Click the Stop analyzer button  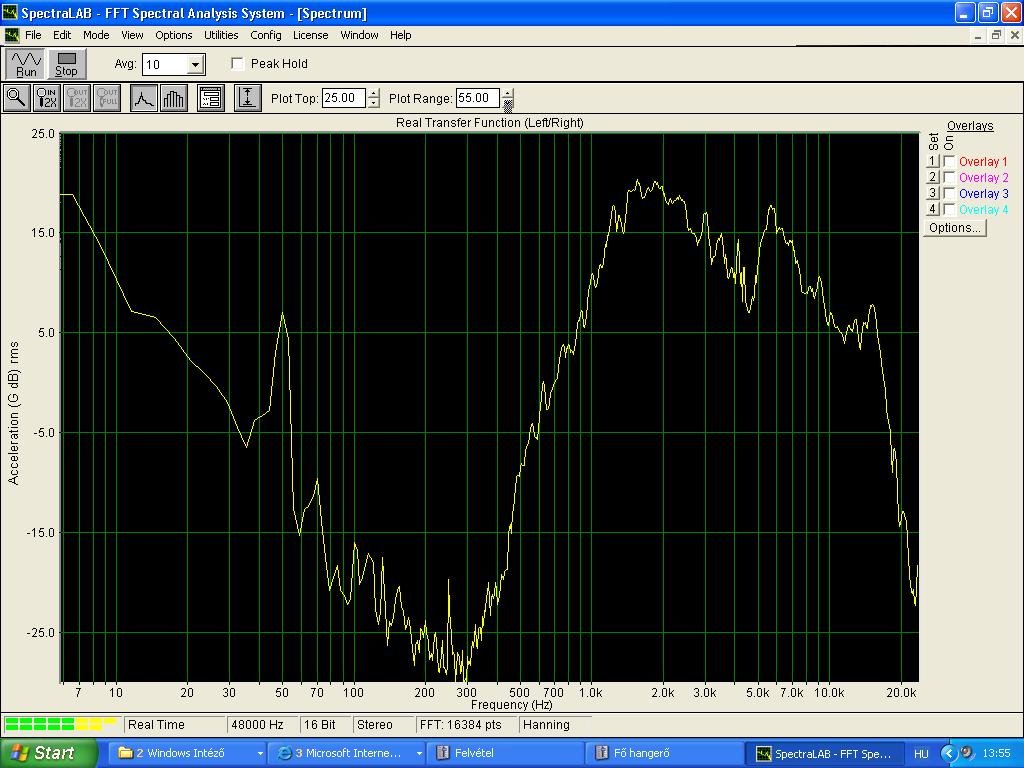[x=66, y=63]
